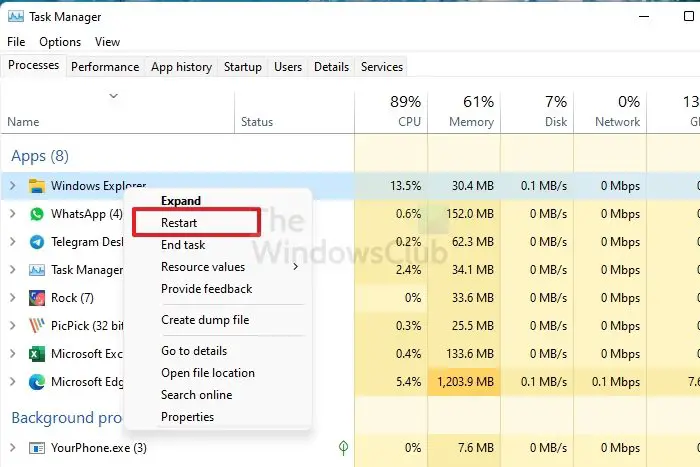The image size is (700, 467).
Task: Click the green leaf suspended status icon
Action: (x=343, y=447)
